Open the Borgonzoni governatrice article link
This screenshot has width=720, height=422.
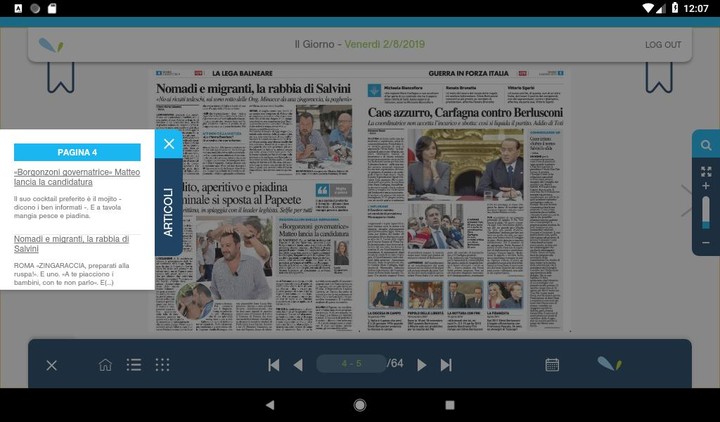(77, 177)
